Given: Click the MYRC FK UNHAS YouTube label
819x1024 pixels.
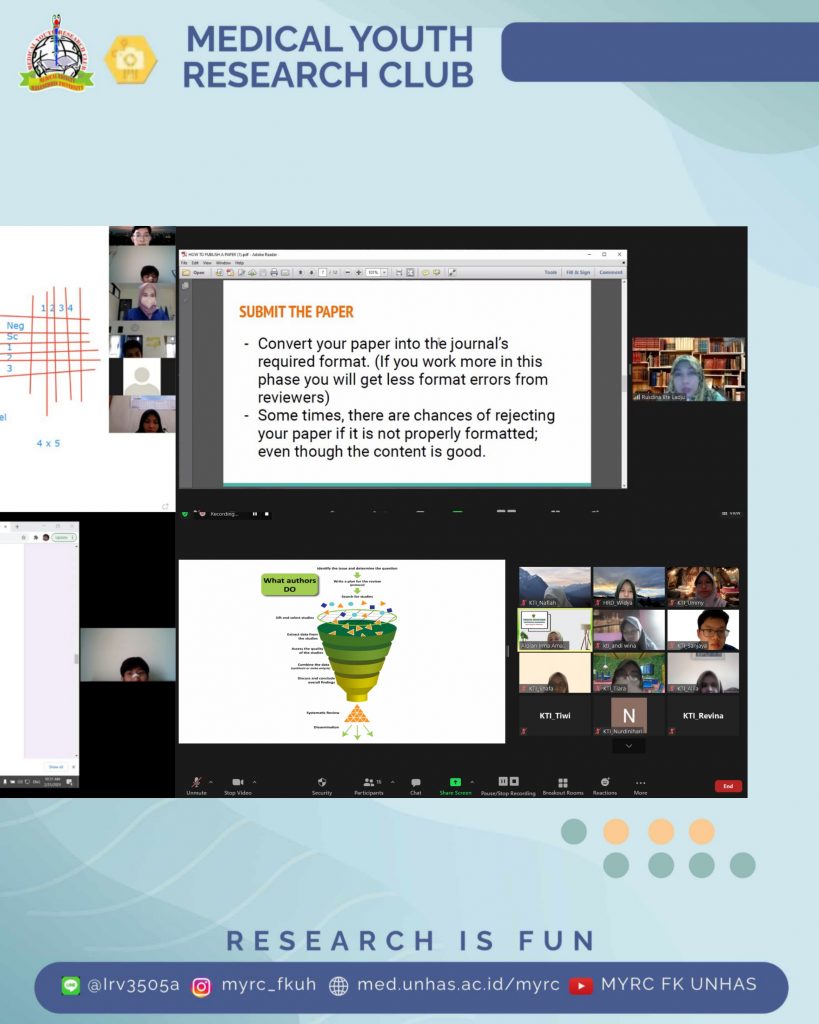Looking at the screenshot, I should 679,984.
